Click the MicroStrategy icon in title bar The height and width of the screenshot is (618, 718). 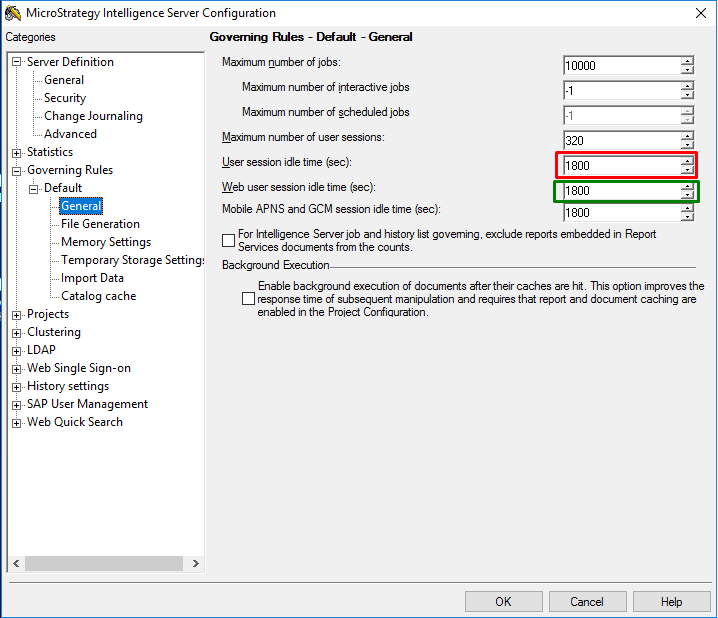click(13, 13)
